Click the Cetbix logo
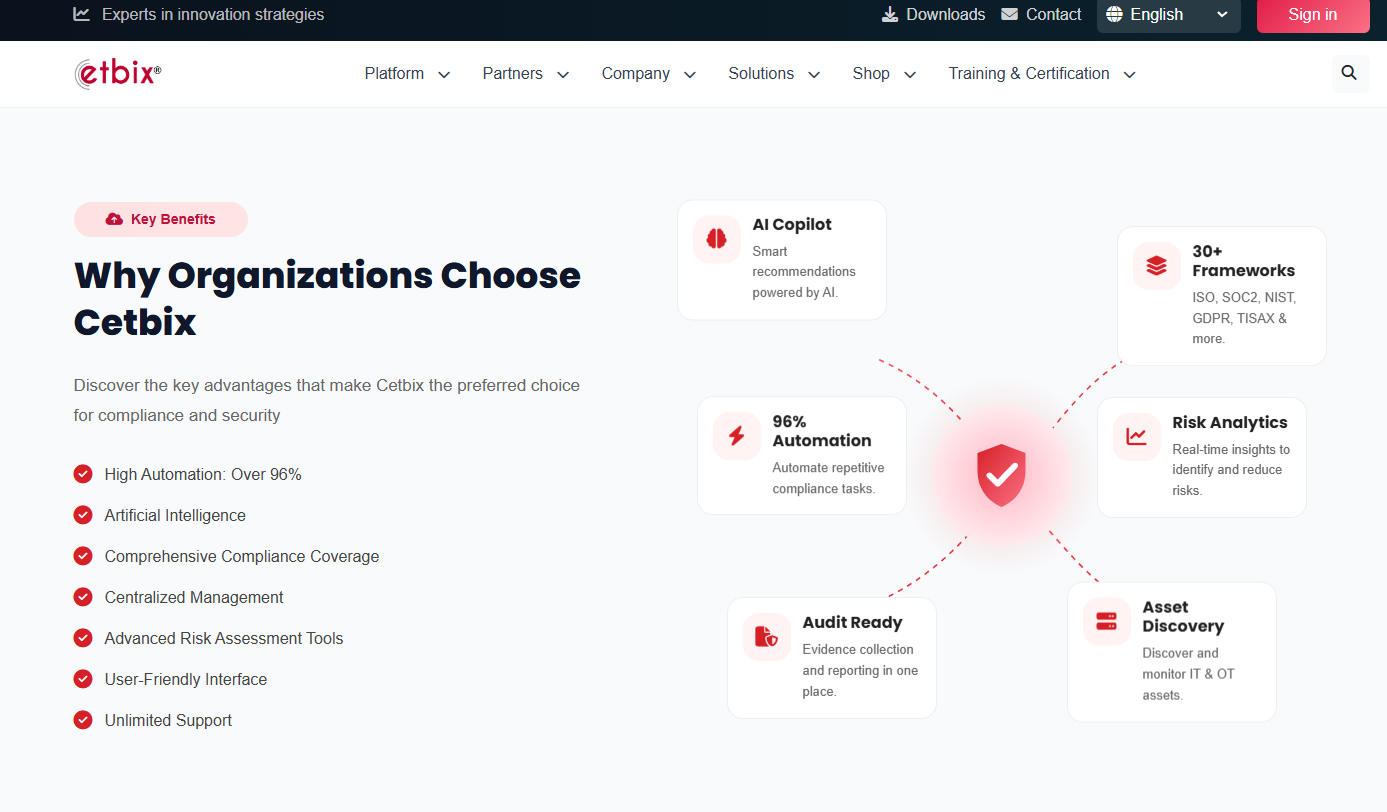1387x812 pixels. (117, 73)
